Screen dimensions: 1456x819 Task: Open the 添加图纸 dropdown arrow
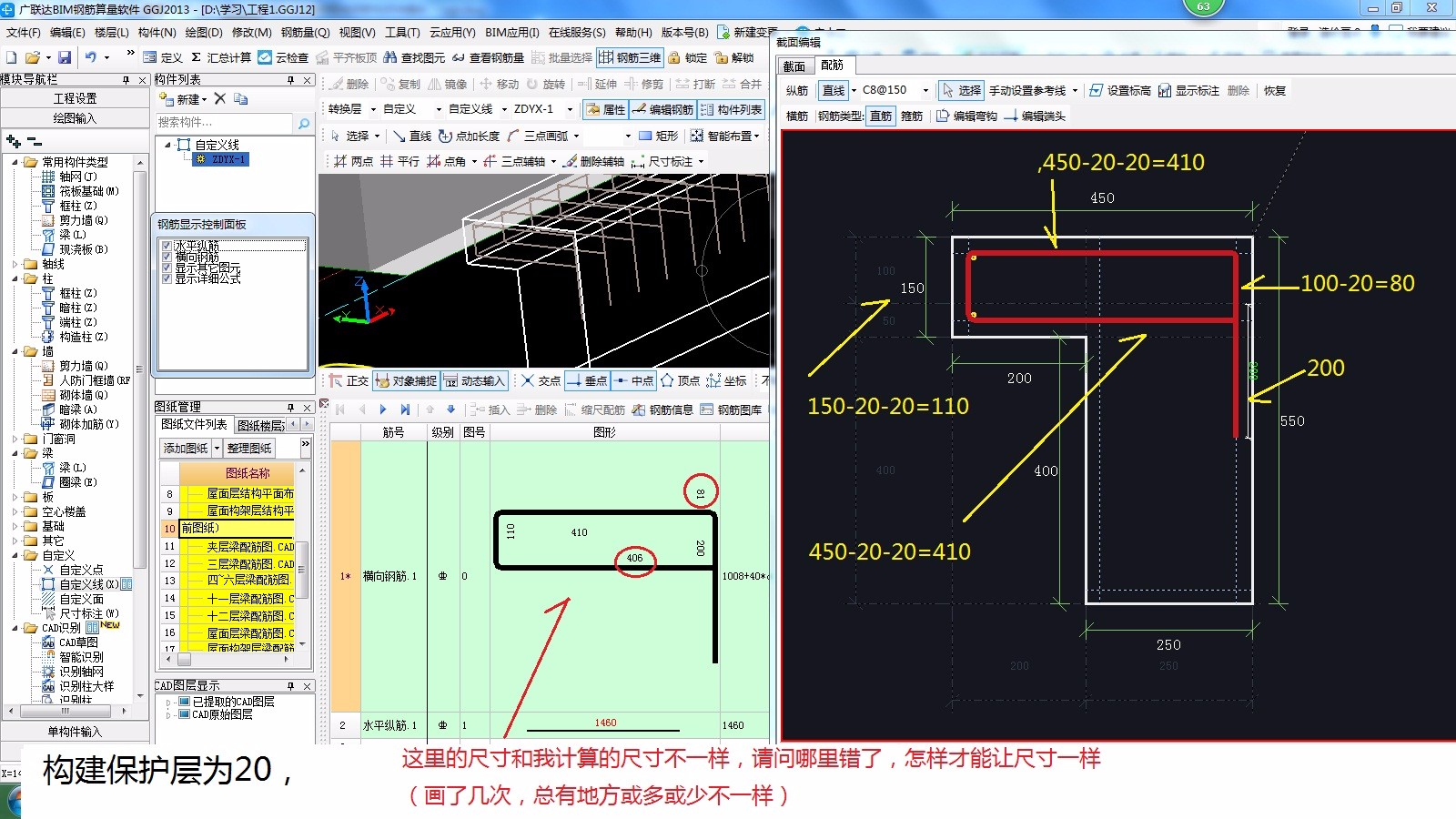tap(216, 448)
